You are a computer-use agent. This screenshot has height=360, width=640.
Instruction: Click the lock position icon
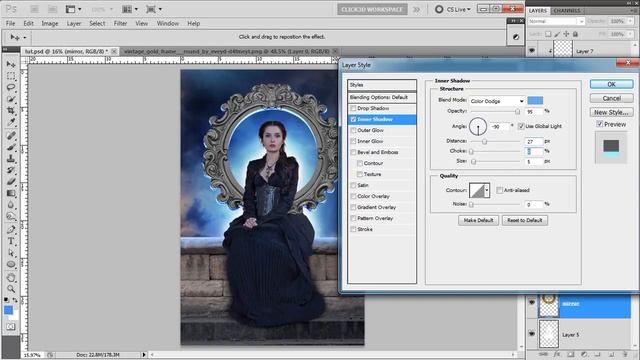pos(566,34)
